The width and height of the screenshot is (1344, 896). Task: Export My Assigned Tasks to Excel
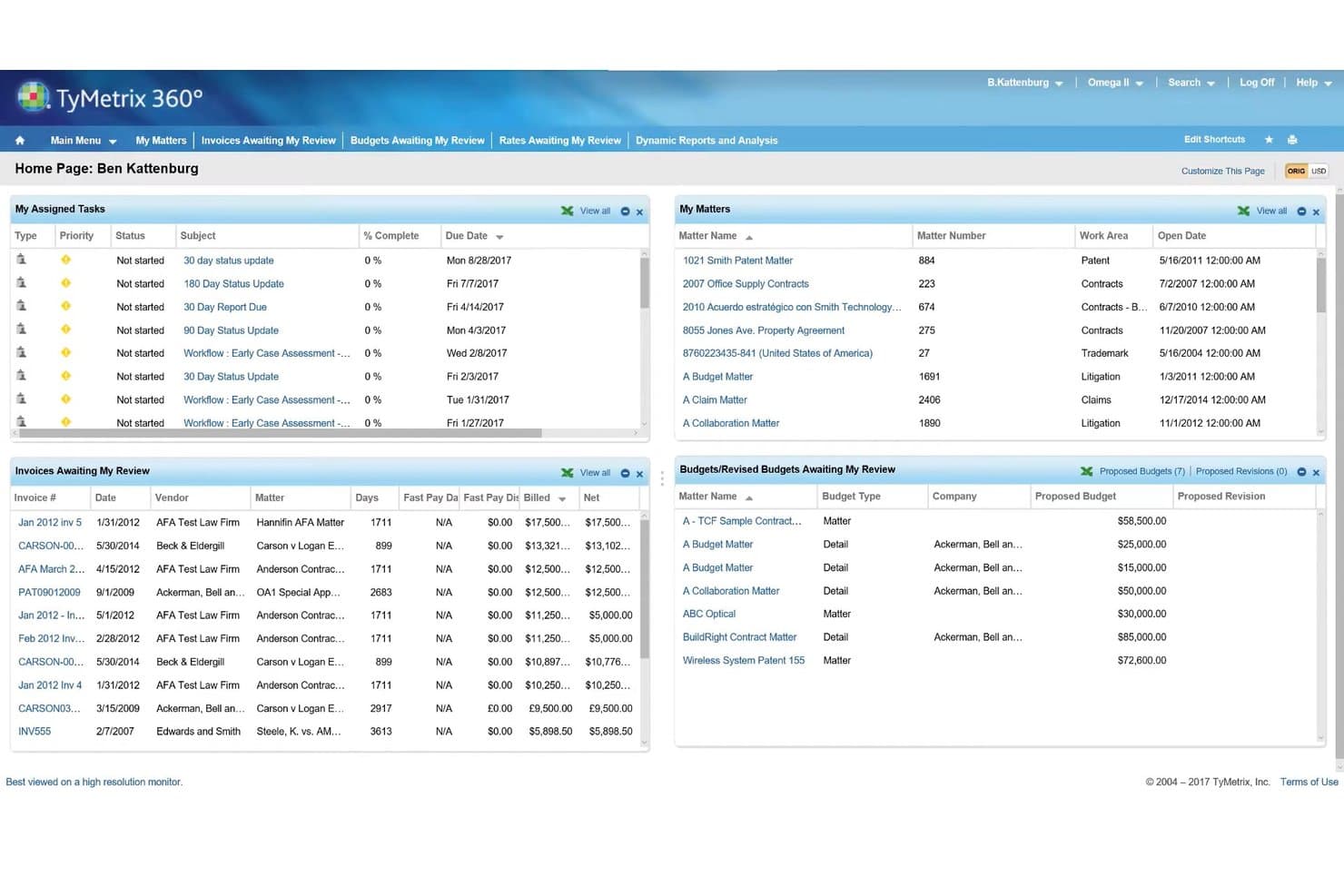click(567, 211)
